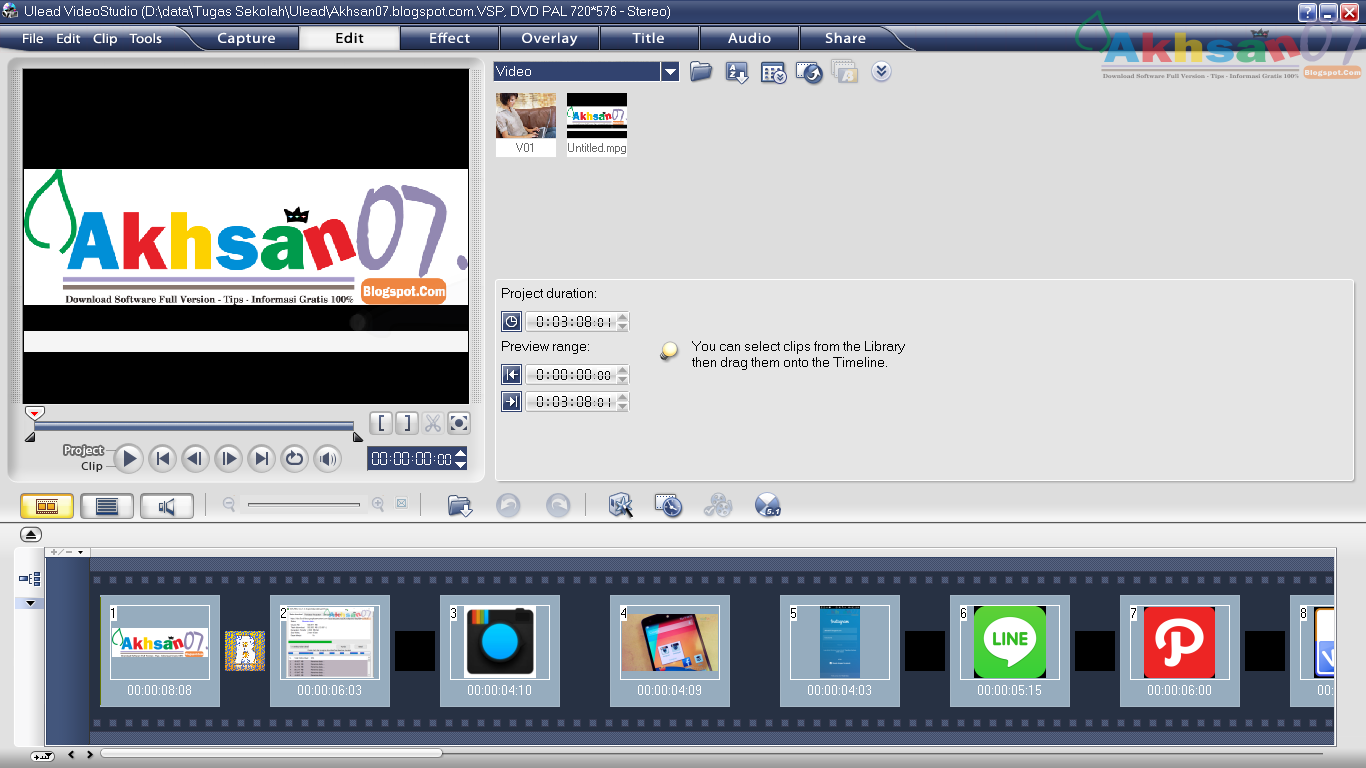Switch to the Overlay step tab
Viewport: 1366px width, 768px height.
(550, 38)
